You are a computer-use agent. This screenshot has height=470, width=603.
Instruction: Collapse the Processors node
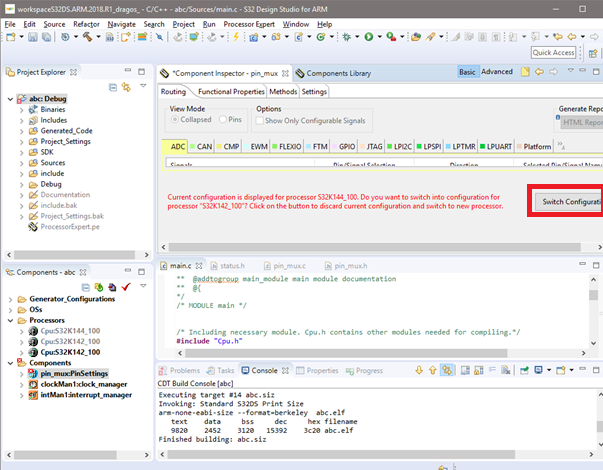(x=10, y=320)
